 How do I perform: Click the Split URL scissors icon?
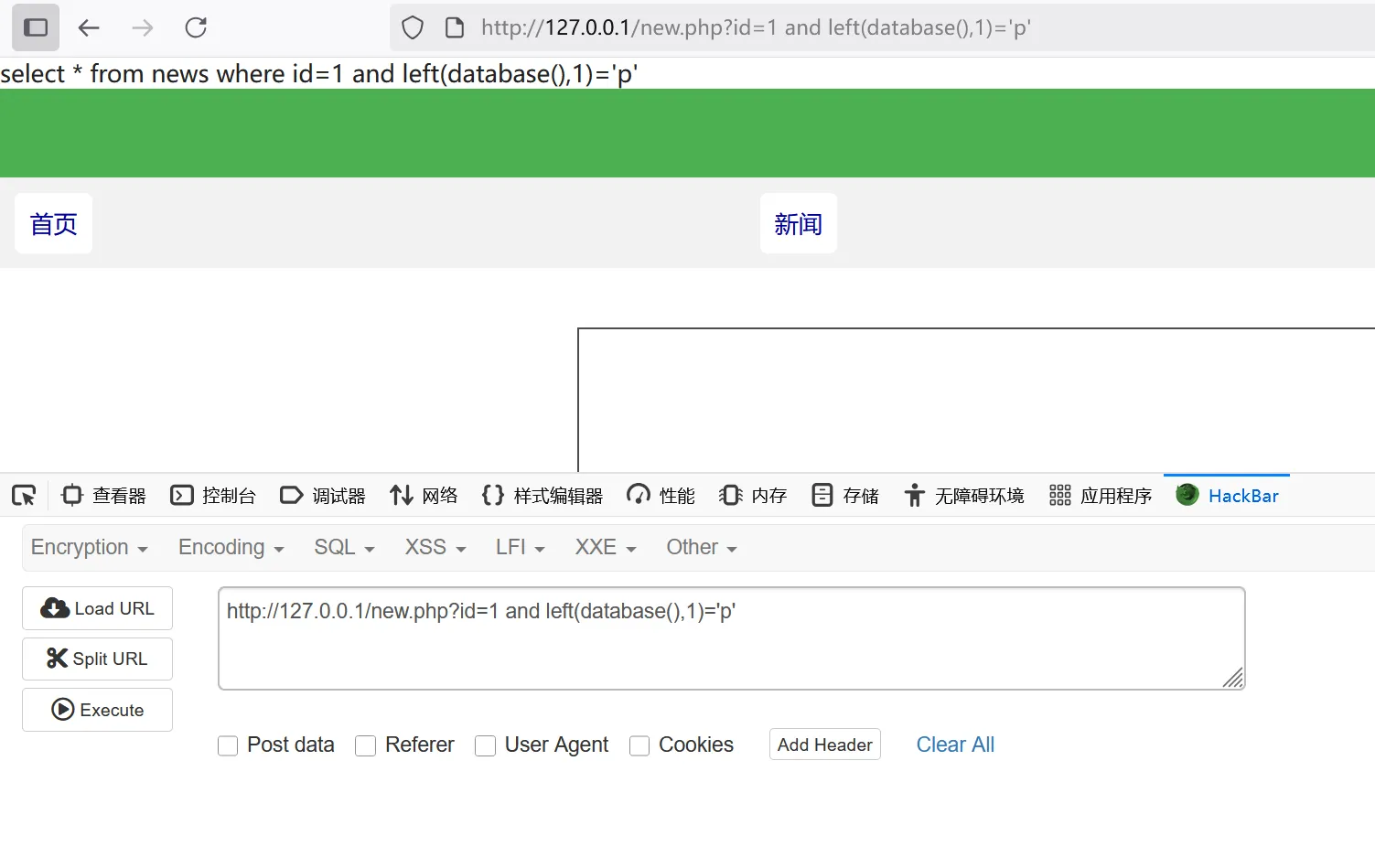click(57, 659)
